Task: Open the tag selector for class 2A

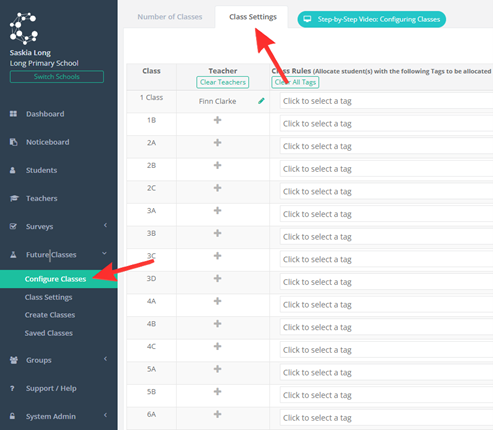Action: coord(386,146)
